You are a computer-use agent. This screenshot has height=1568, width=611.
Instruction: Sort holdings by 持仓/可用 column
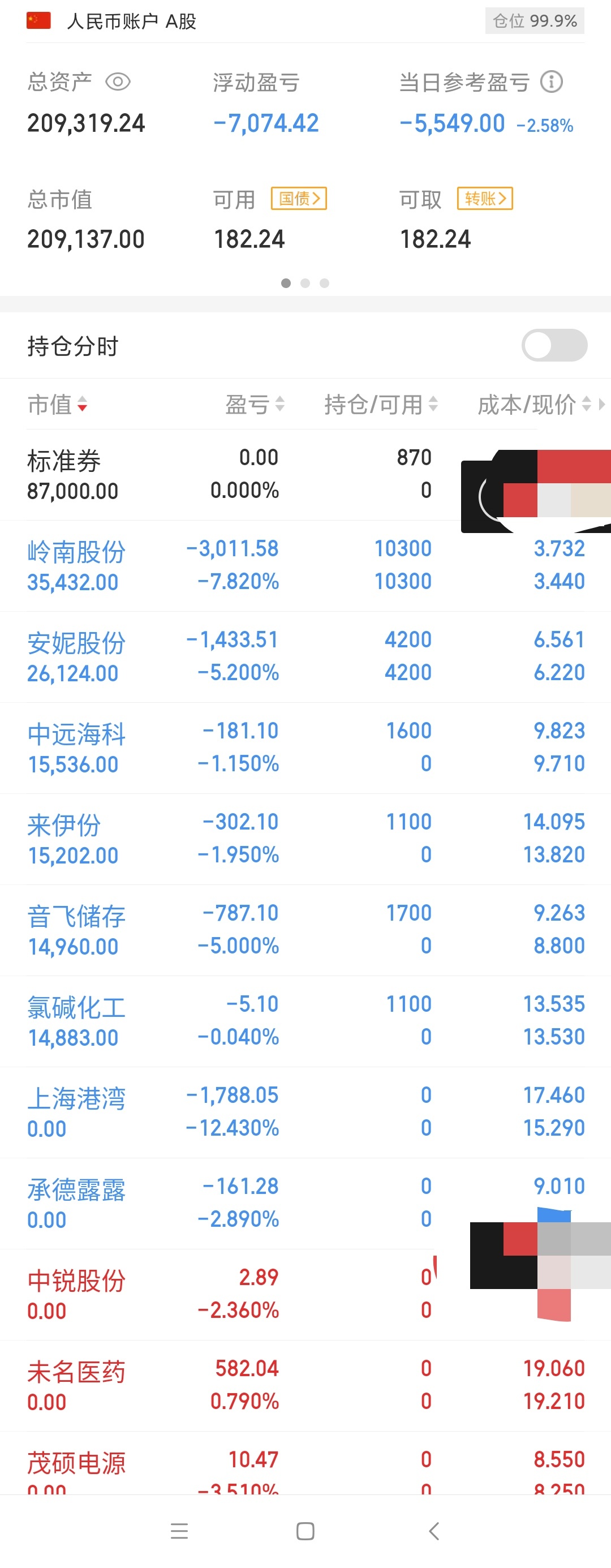[381, 404]
